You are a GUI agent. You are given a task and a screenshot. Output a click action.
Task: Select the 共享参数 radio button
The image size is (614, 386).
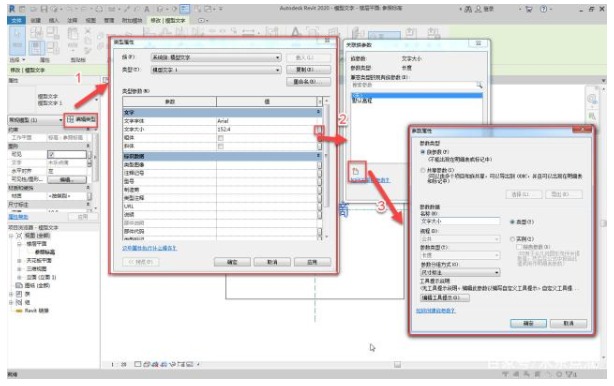click(423, 170)
